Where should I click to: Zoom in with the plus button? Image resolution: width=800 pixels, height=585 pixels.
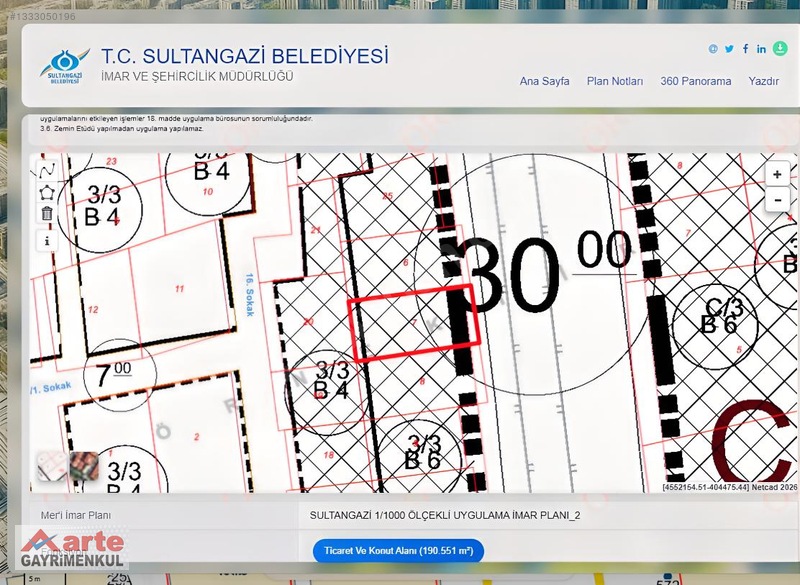click(777, 175)
